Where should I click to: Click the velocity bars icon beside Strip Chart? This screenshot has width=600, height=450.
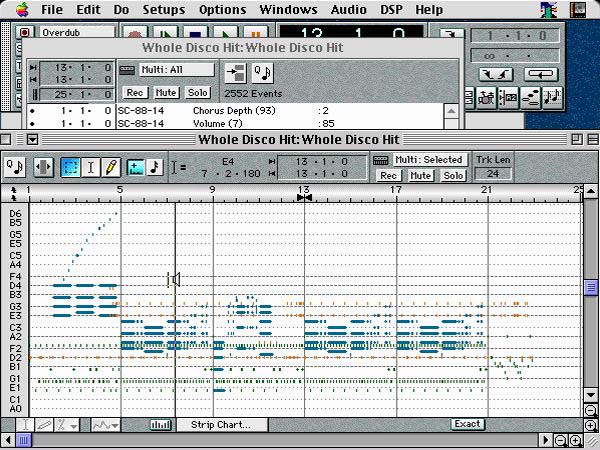(160, 424)
